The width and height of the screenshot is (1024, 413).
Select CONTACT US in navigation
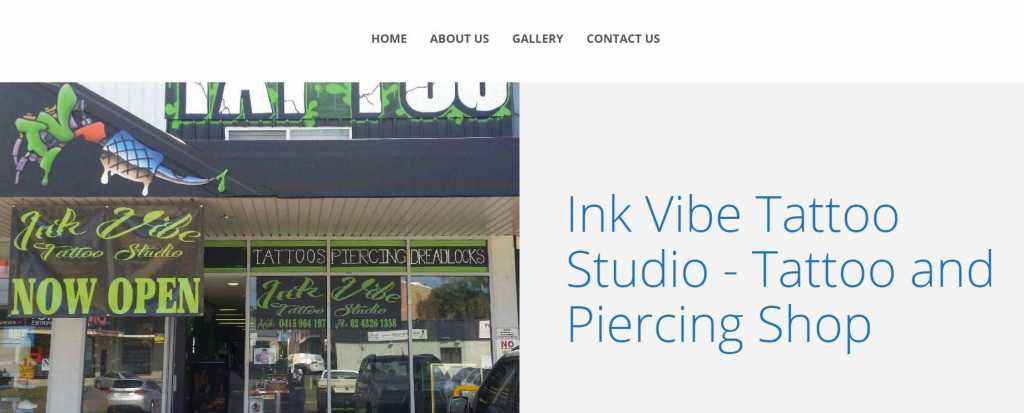623,39
